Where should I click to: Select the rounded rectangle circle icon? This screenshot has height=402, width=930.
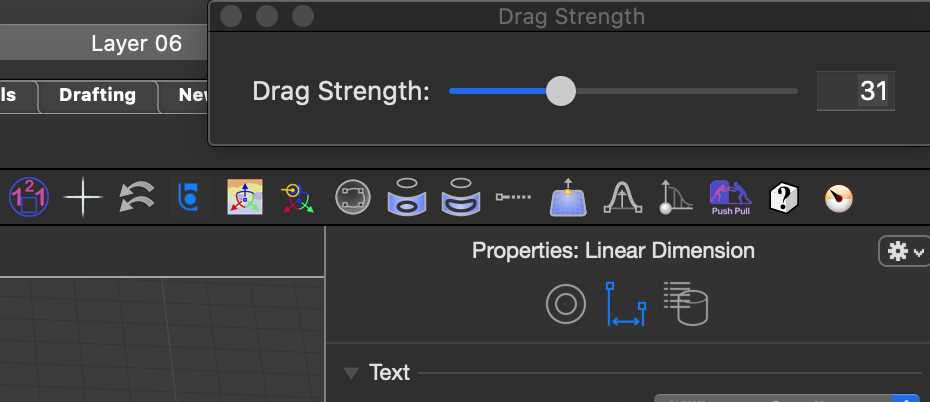point(353,197)
